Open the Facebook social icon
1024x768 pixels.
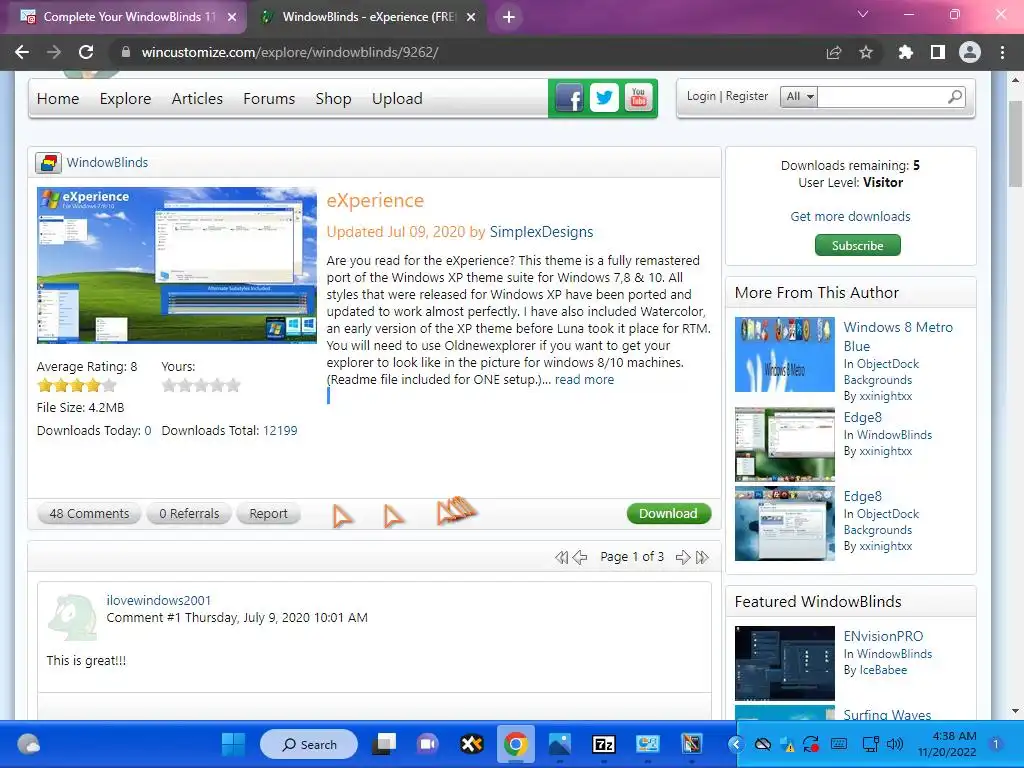pos(569,99)
